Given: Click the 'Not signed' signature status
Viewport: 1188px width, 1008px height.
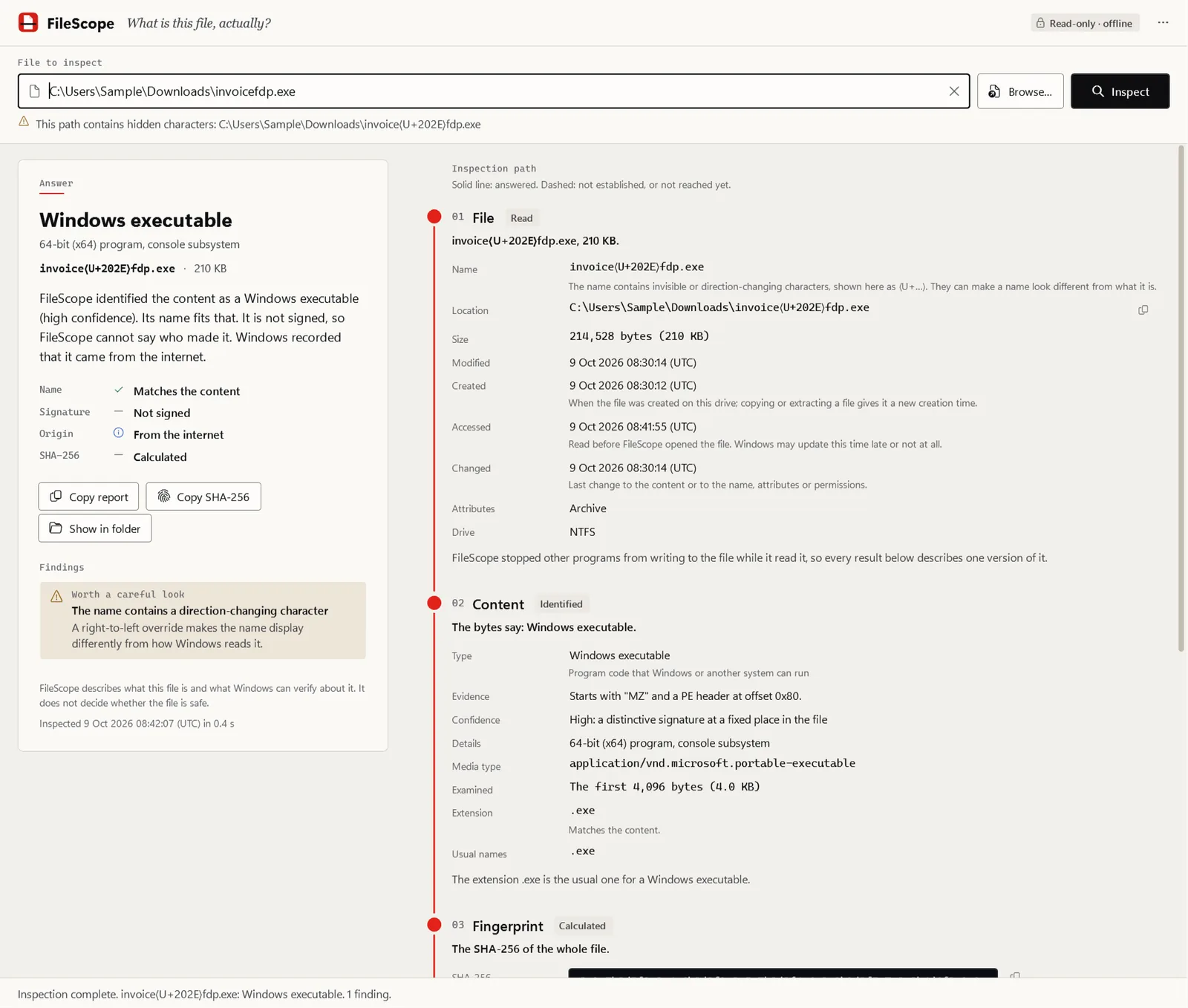Looking at the screenshot, I should [x=162, y=413].
